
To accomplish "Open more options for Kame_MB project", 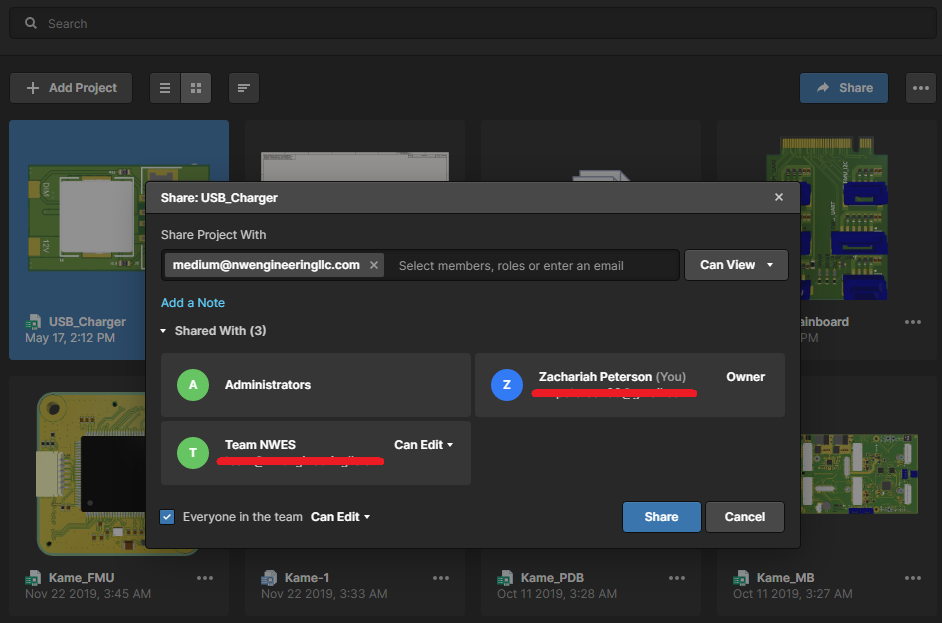I will pos(913,578).
